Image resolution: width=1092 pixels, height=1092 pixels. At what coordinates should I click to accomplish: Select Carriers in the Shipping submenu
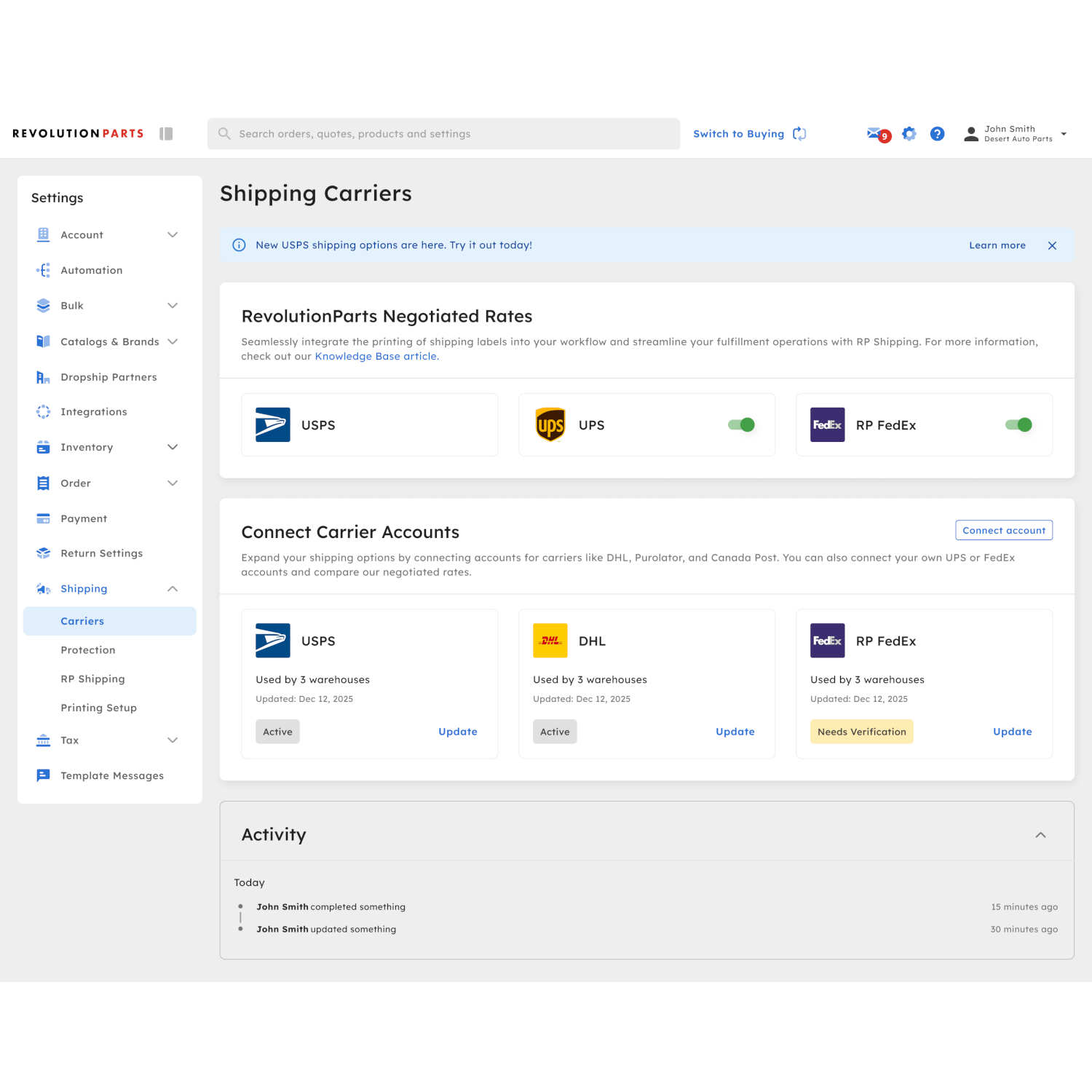[x=110, y=621]
